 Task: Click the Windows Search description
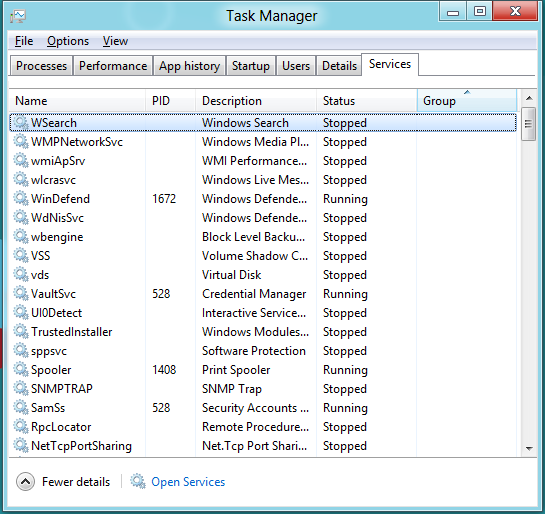point(245,123)
